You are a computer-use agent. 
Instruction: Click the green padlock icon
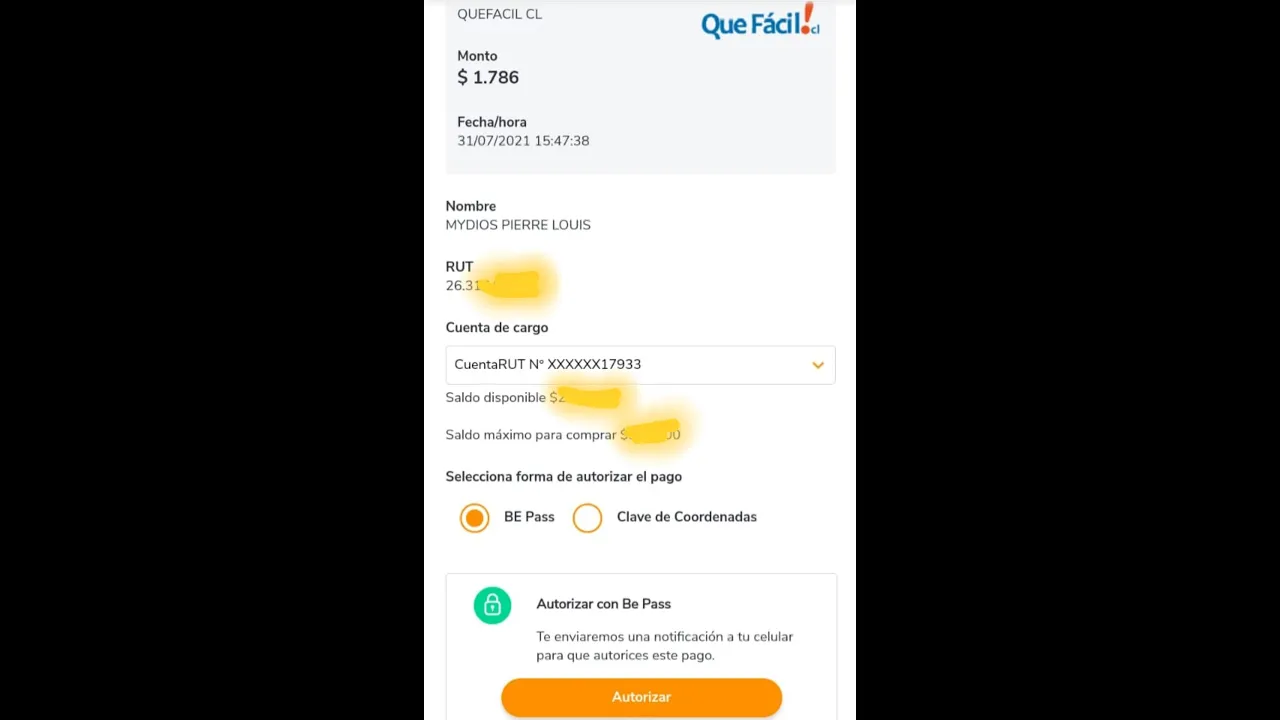click(492, 605)
